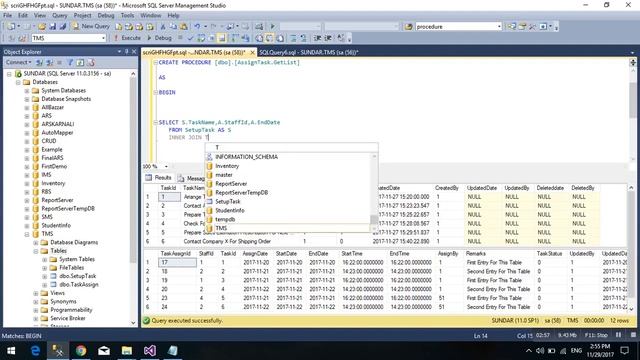This screenshot has width=640, height=360.
Task: Click the Open File folder icon
Action: tap(42, 27)
